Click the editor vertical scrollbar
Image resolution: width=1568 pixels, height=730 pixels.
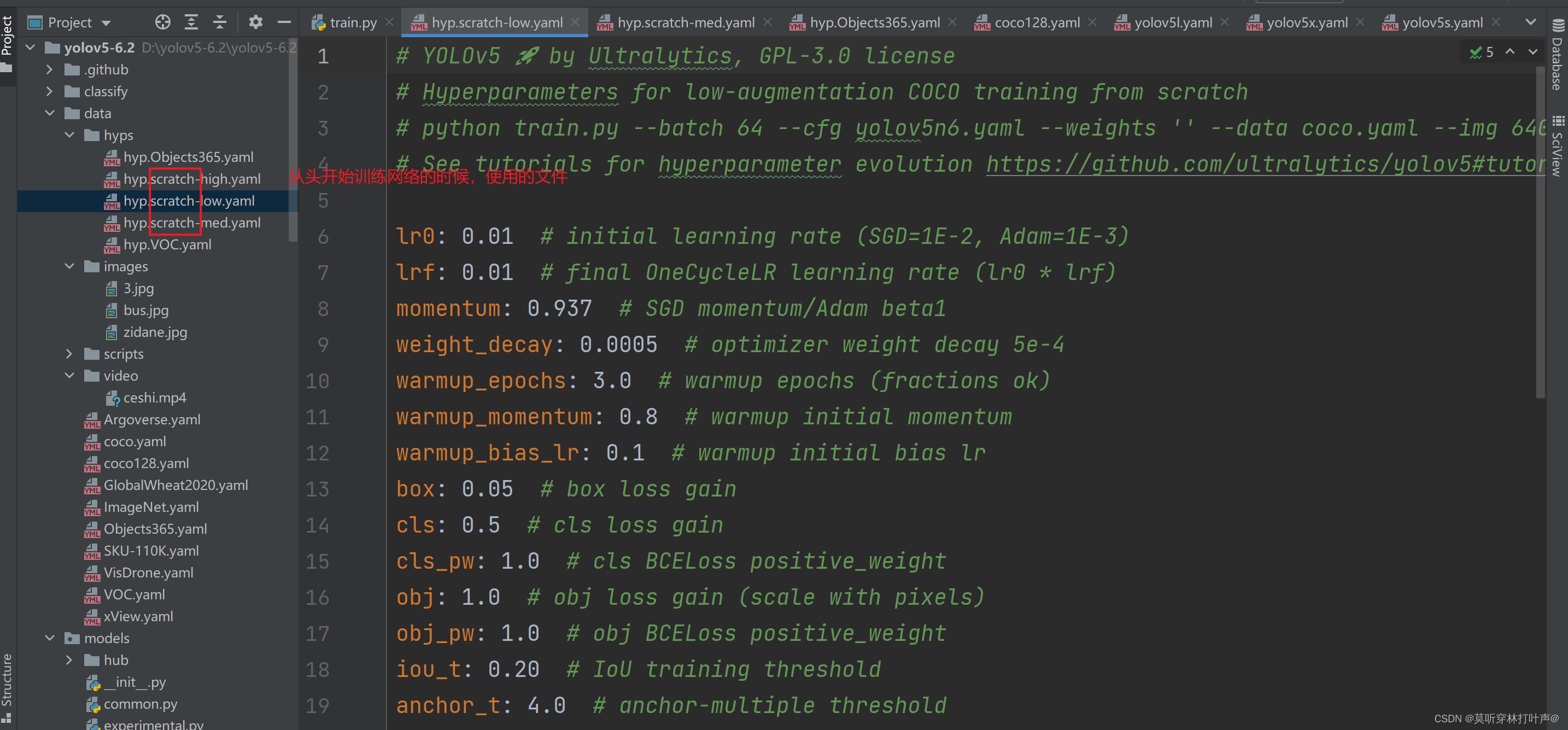click(x=1541, y=231)
